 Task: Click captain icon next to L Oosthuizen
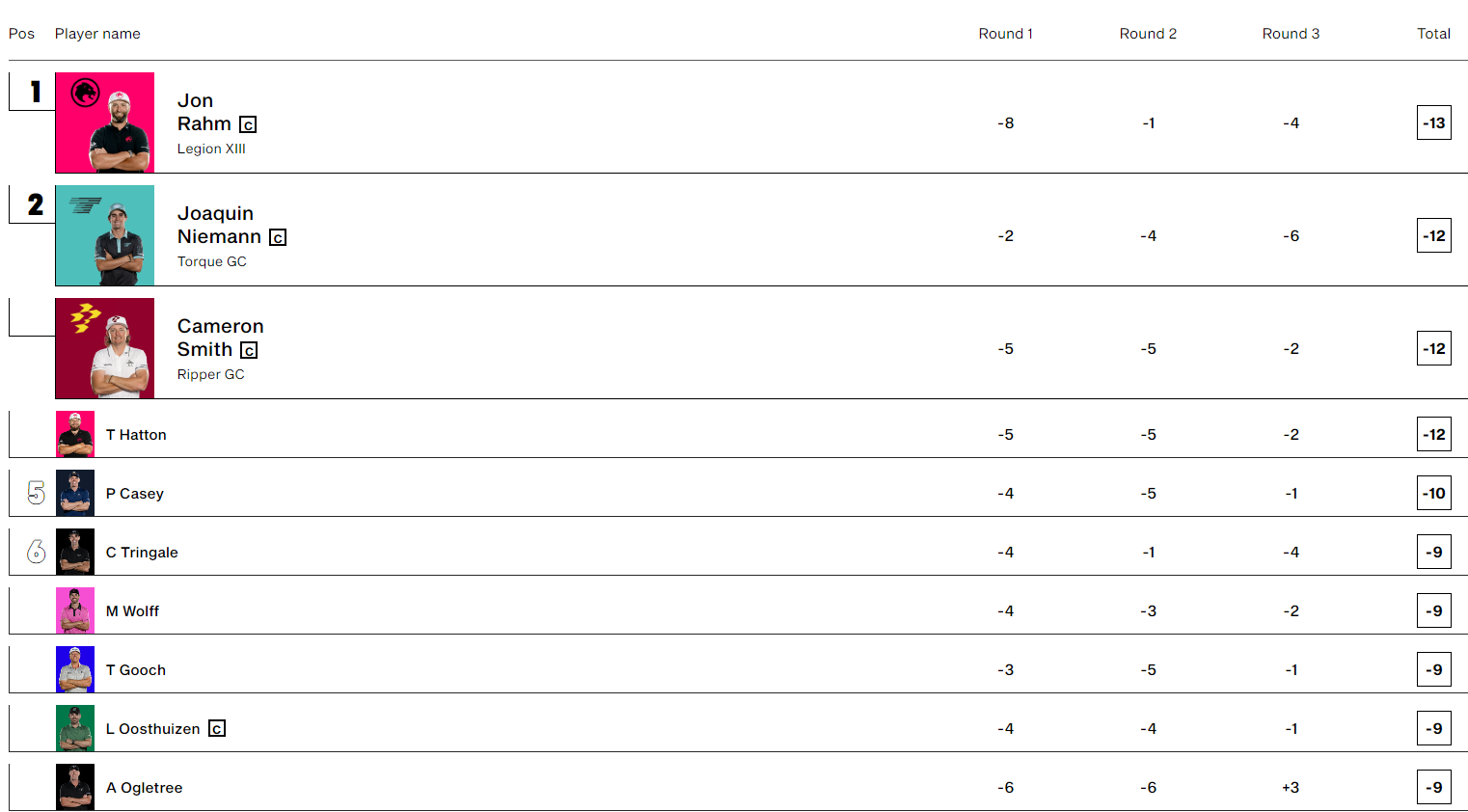[217, 729]
